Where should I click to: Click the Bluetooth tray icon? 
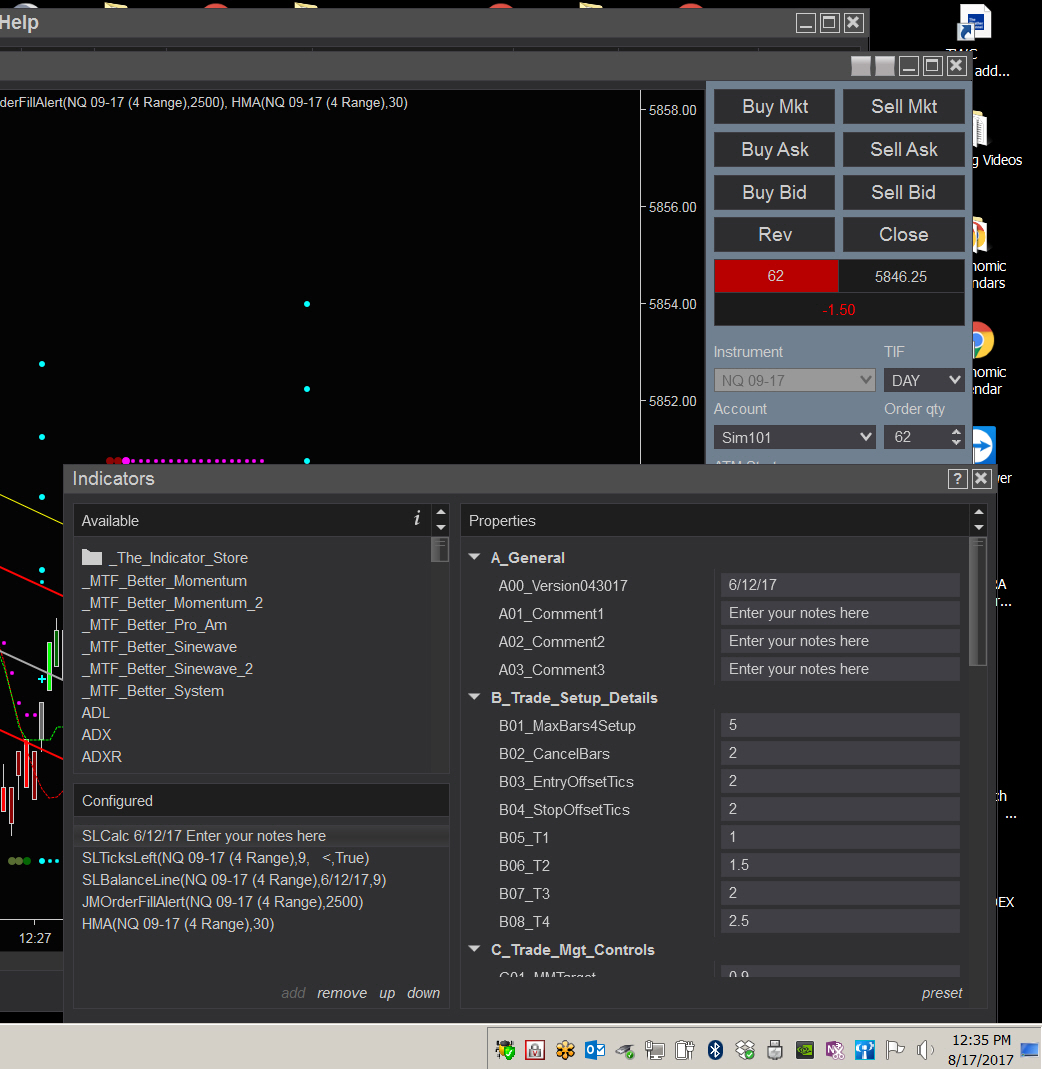click(x=715, y=1050)
